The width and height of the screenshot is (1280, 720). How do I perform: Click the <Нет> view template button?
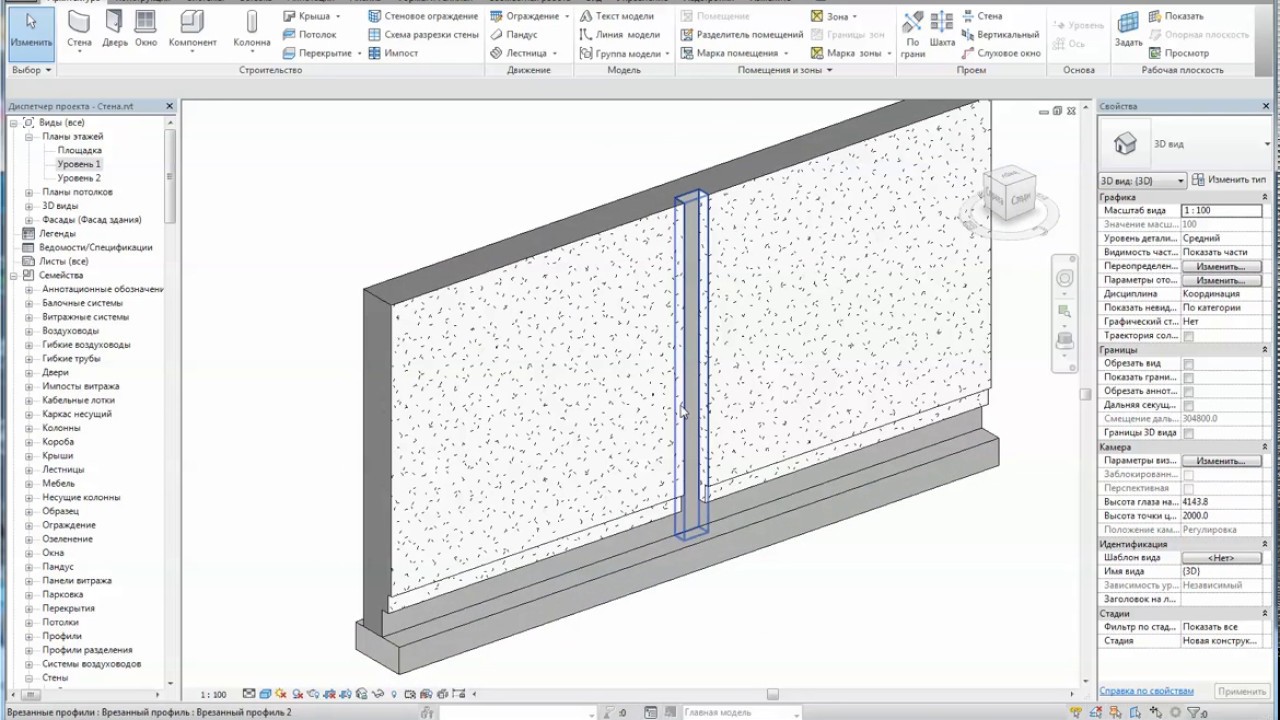coord(1221,558)
